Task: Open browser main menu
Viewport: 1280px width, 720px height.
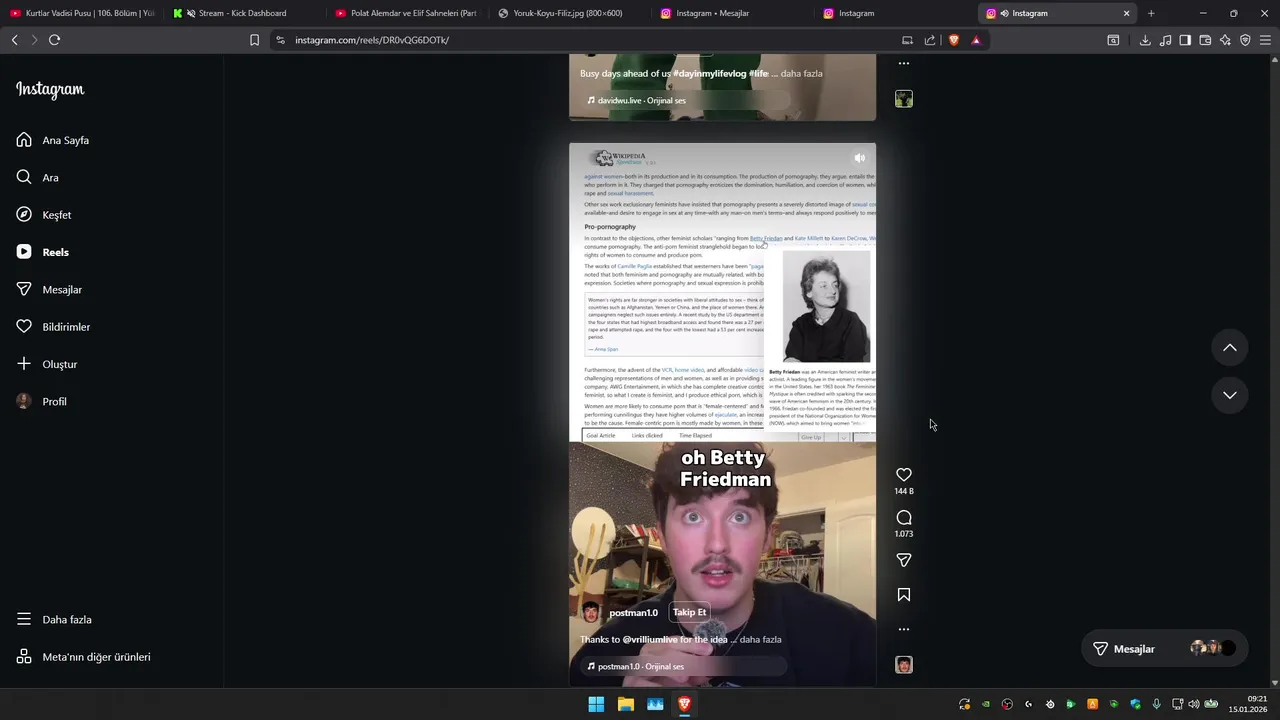Action: tap(1265, 40)
